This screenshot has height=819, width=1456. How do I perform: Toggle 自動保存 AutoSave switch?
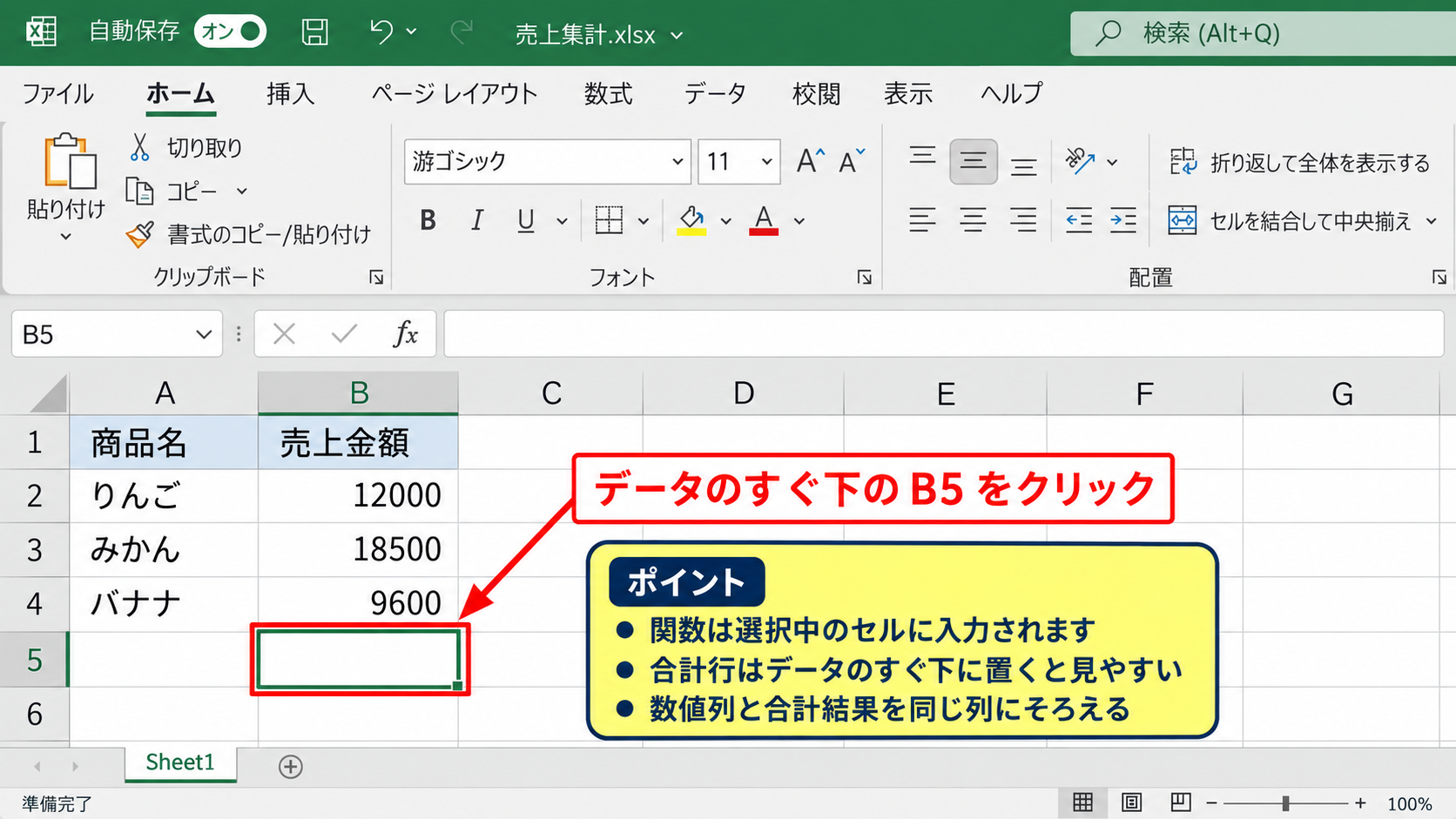(x=230, y=31)
